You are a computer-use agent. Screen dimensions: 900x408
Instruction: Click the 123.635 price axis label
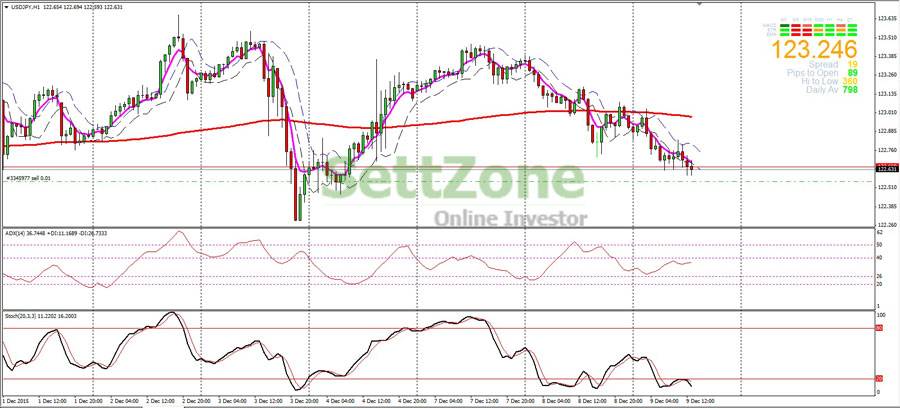point(887,18)
